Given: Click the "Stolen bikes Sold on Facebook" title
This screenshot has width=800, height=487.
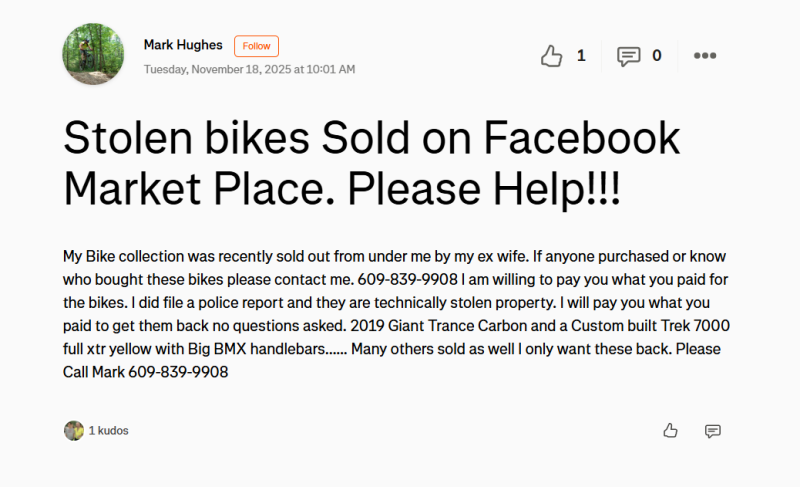Looking at the screenshot, I should pyautogui.click(x=371, y=138).
